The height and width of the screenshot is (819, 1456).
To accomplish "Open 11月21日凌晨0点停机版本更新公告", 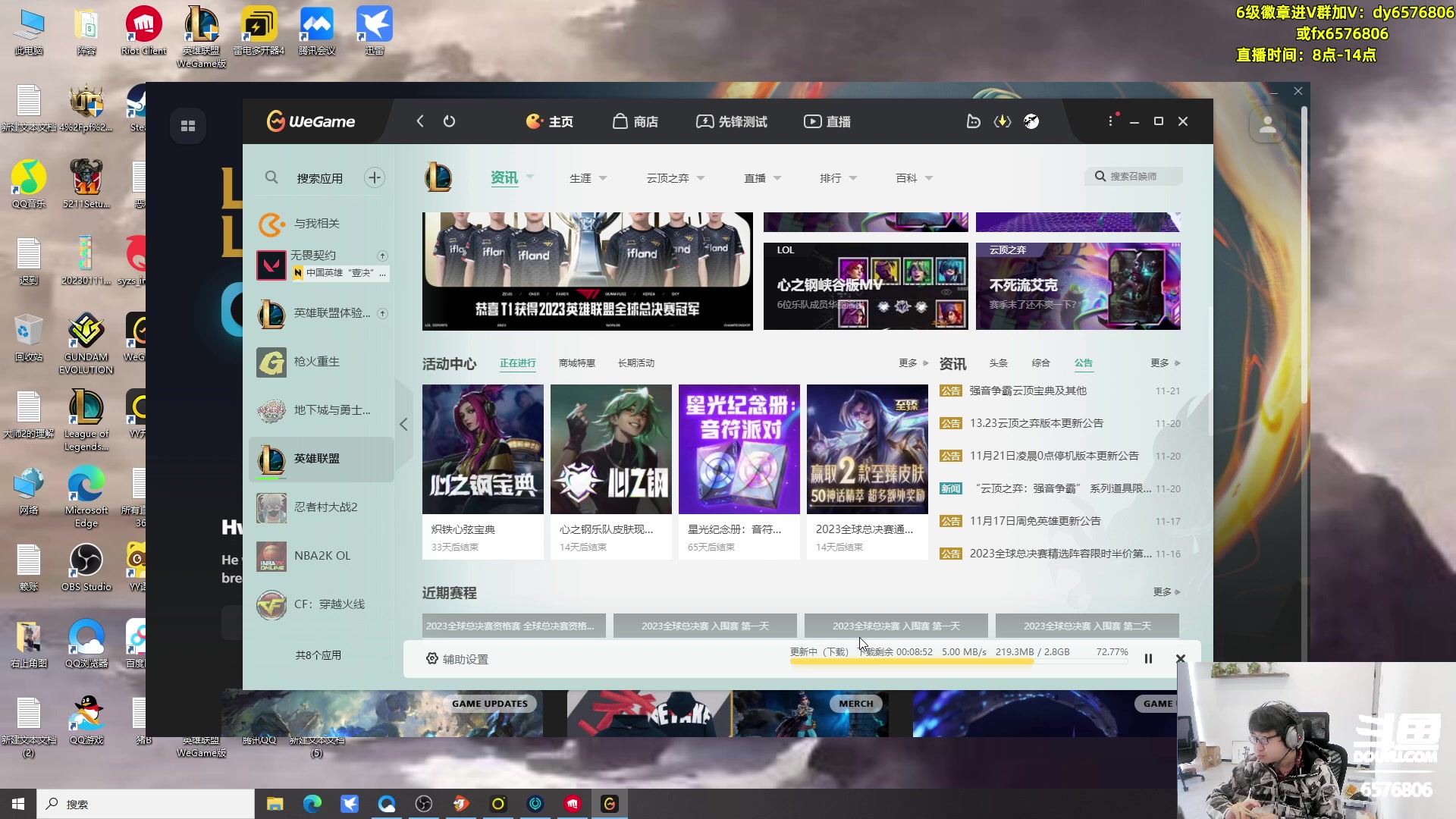I will (1054, 457).
